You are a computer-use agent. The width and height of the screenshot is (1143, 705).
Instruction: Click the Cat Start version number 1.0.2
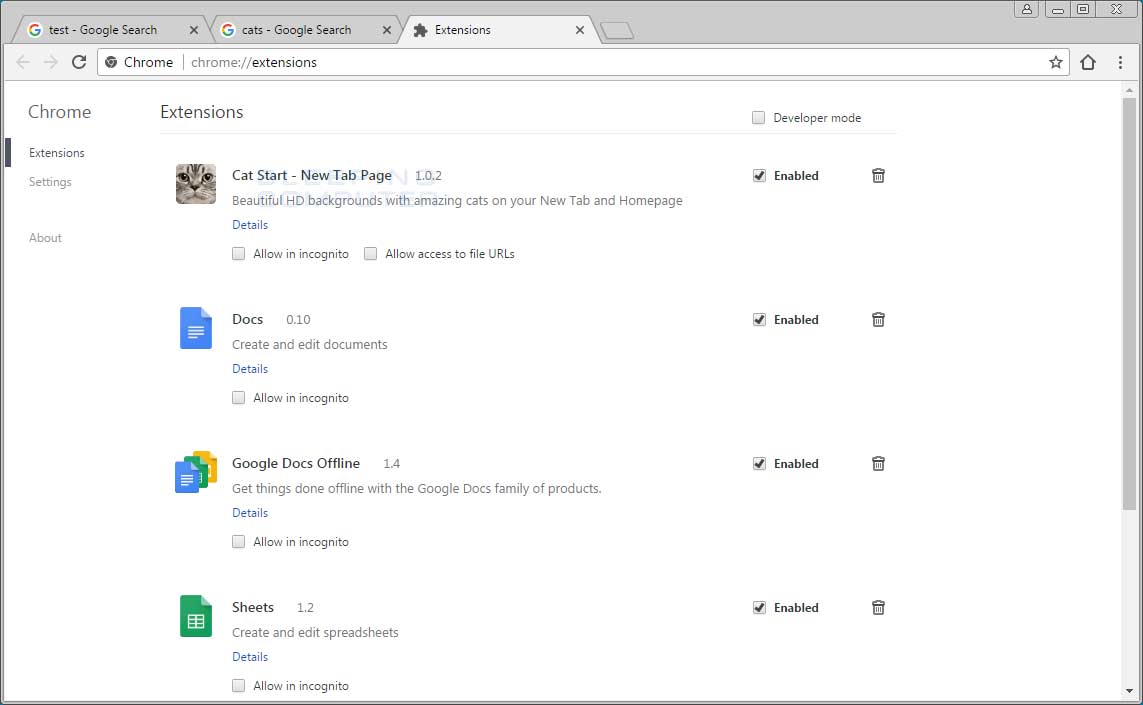pyautogui.click(x=429, y=176)
